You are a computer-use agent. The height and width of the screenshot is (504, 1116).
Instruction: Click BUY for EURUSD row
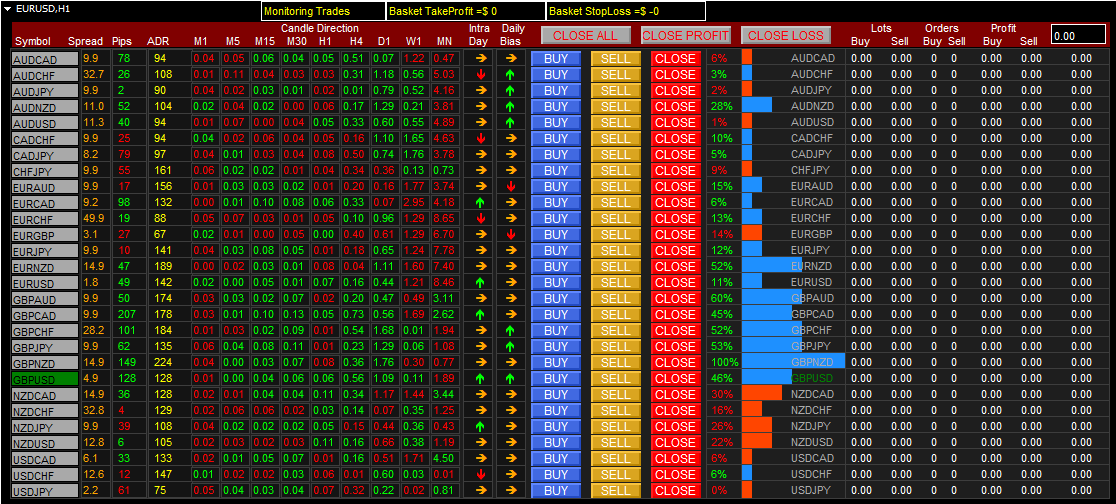click(556, 283)
